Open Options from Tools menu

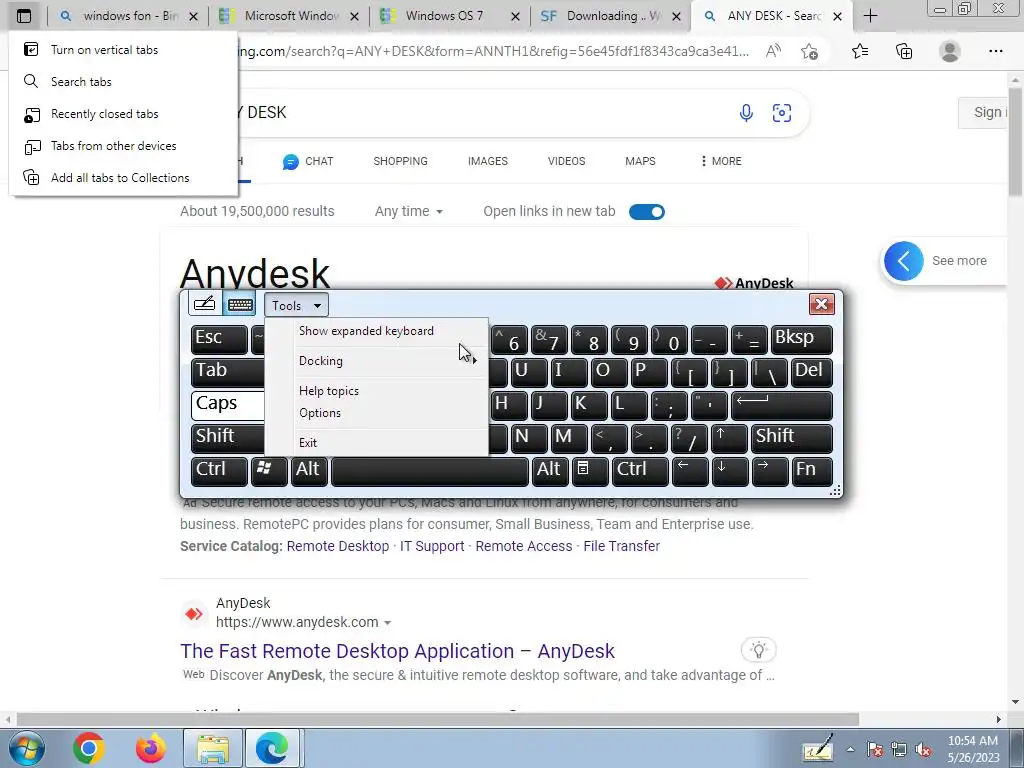coord(376,413)
